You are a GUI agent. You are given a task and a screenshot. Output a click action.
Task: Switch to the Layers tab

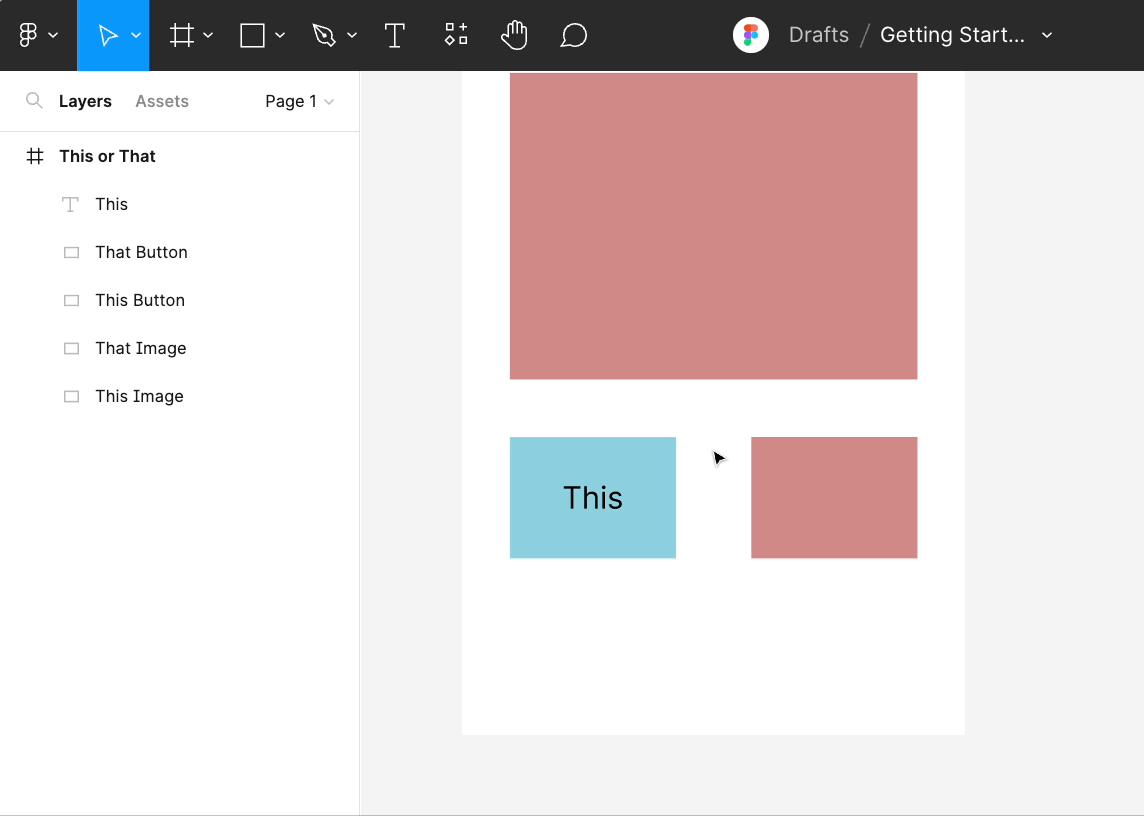point(85,101)
